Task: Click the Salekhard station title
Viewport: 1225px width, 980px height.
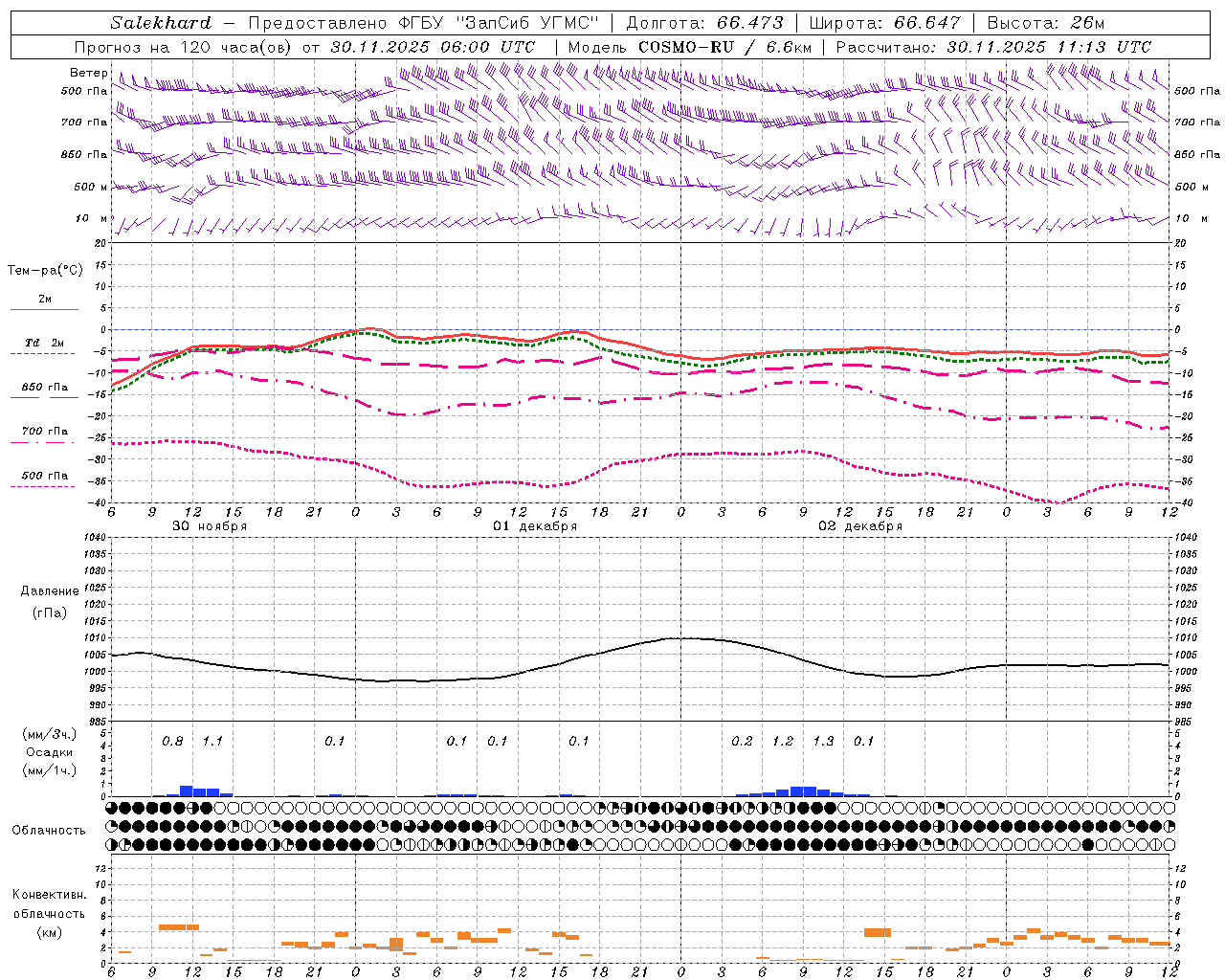Action: (x=160, y=23)
